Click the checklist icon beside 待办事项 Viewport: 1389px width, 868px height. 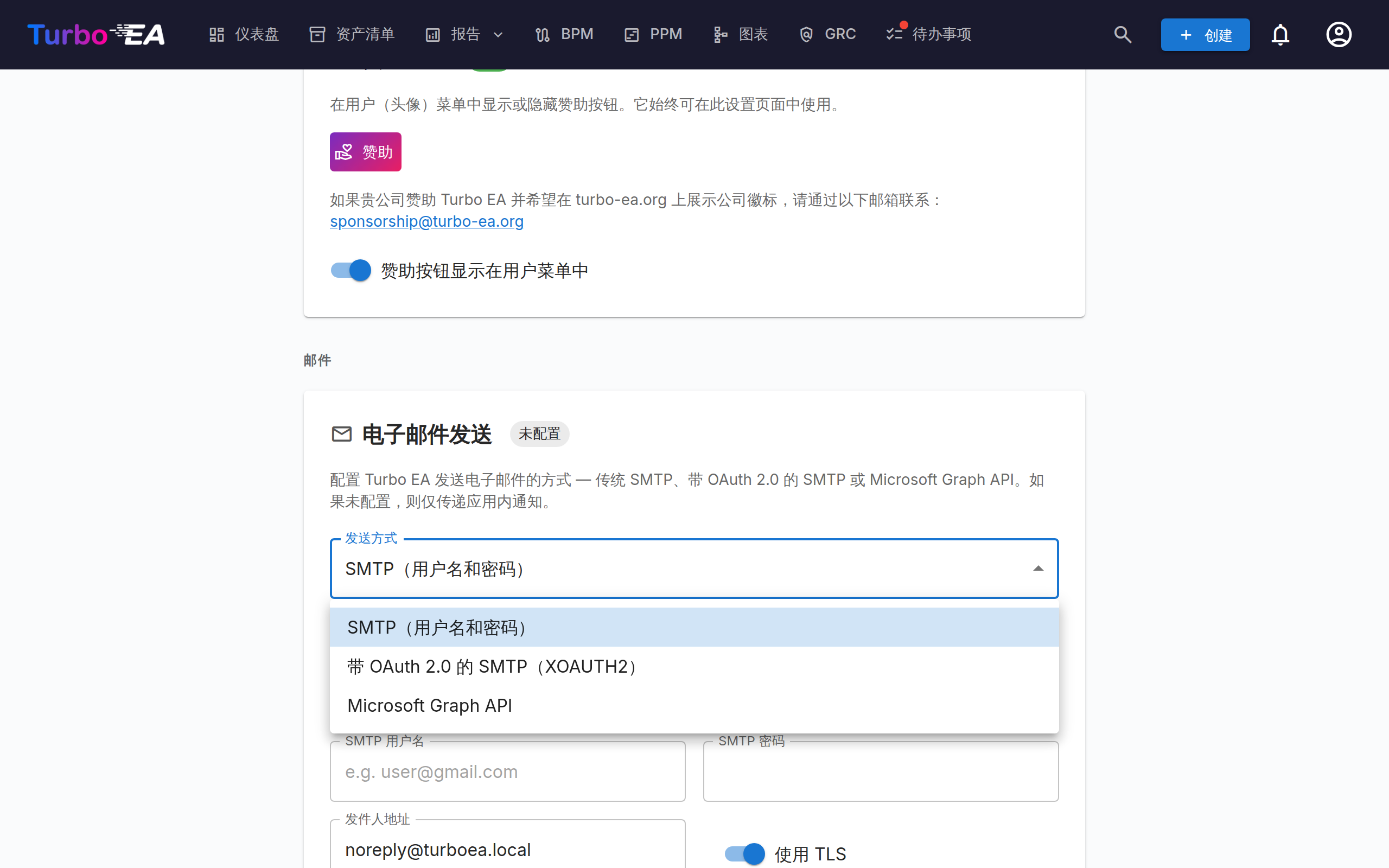click(894, 34)
